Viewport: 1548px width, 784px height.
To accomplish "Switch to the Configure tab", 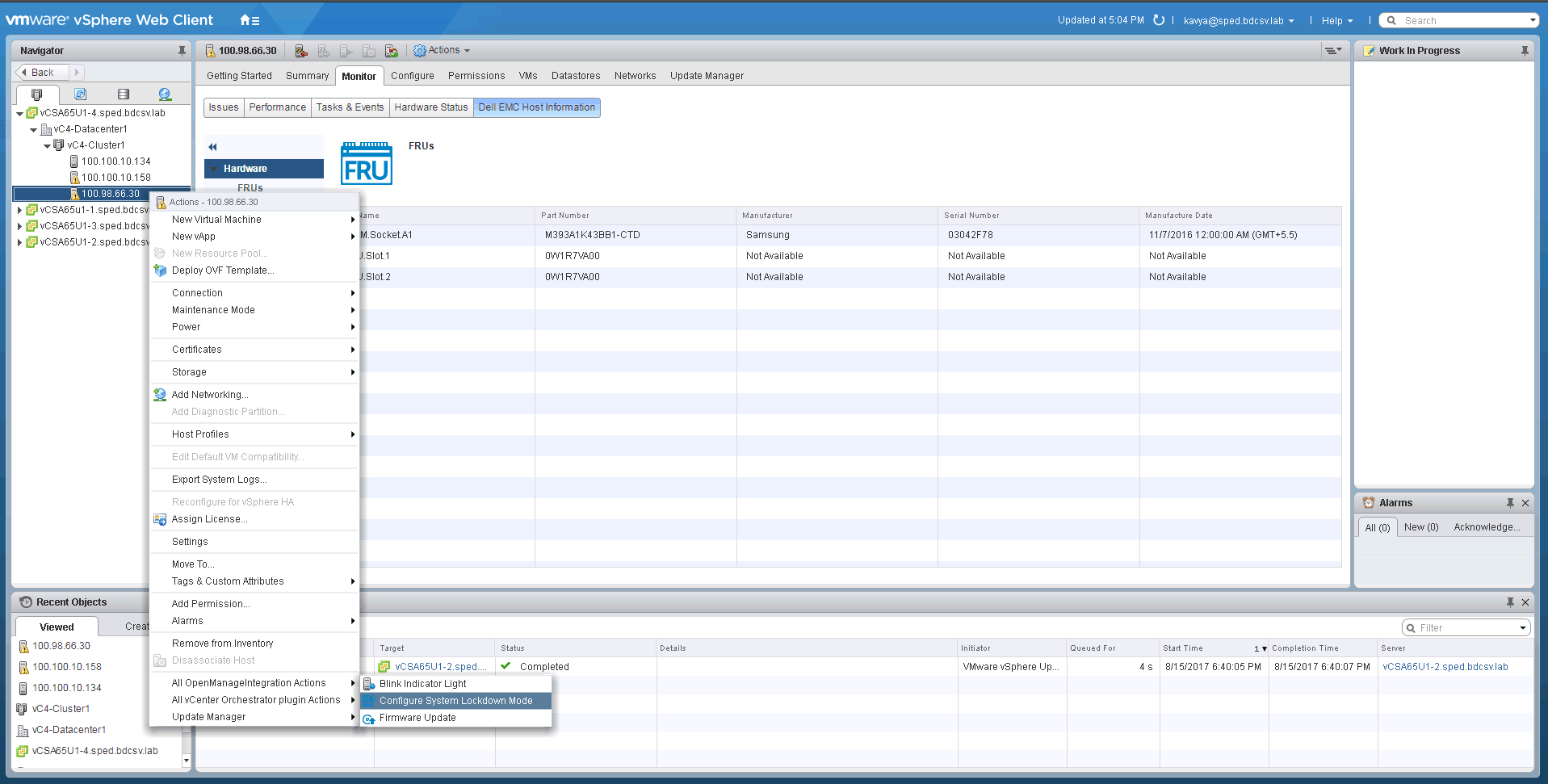I will click(413, 76).
